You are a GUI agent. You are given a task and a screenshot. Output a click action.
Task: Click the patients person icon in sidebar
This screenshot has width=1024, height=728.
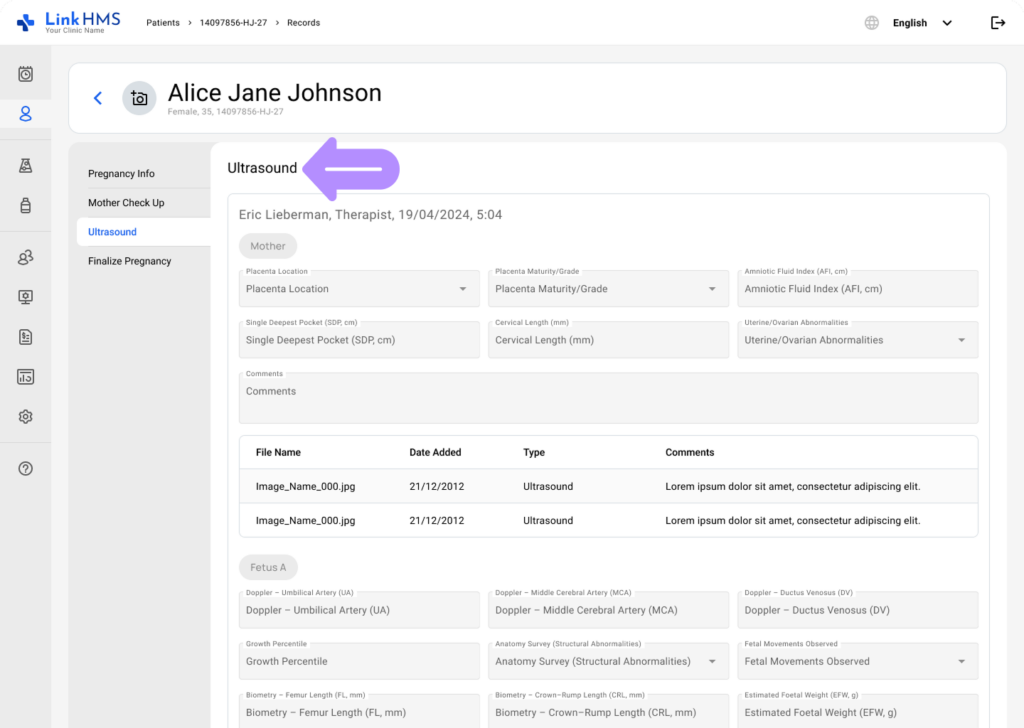[x=26, y=114]
